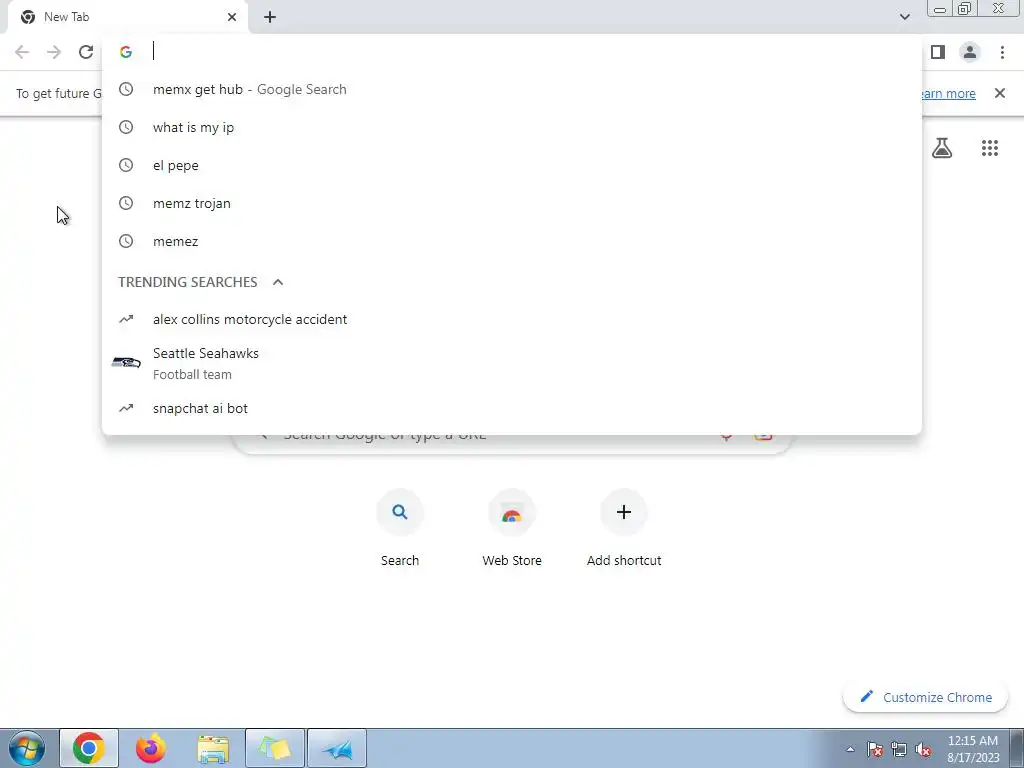Pick the memez history suggestion
Image resolution: width=1024 pixels, height=768 pixels.
512,241
